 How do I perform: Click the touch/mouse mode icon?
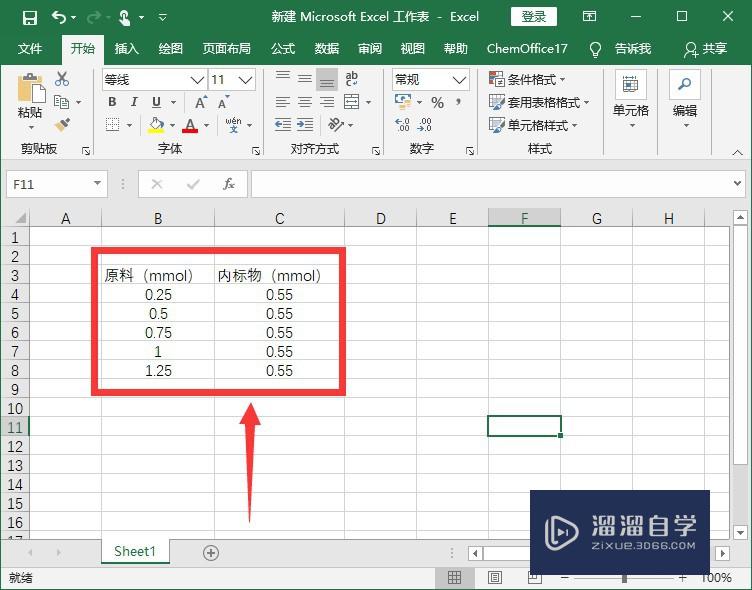124,18
